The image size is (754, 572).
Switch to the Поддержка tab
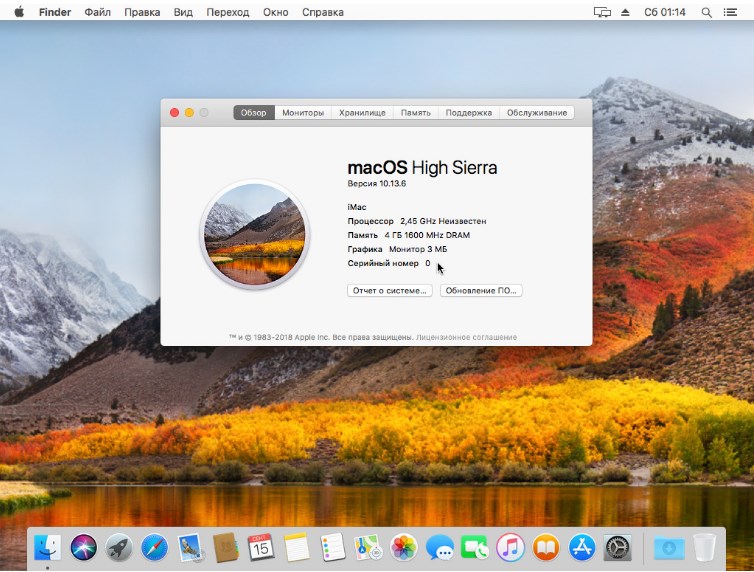(x=468, y=112)
